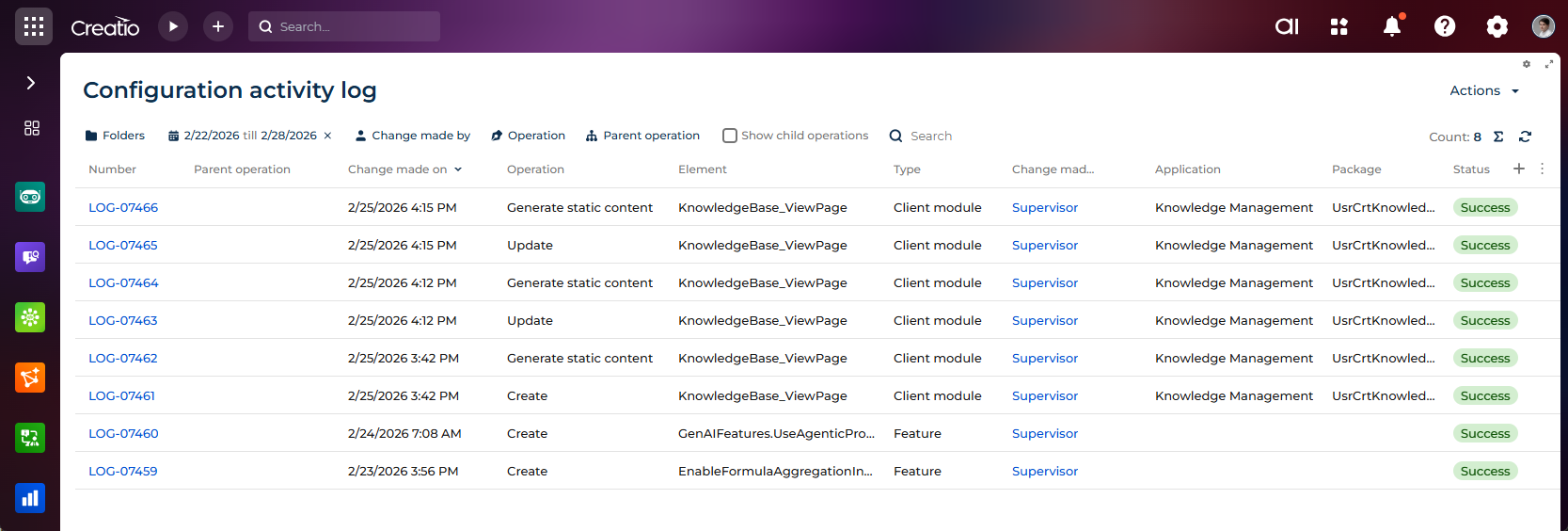Open system designer gear icon

pos(1497,26)
